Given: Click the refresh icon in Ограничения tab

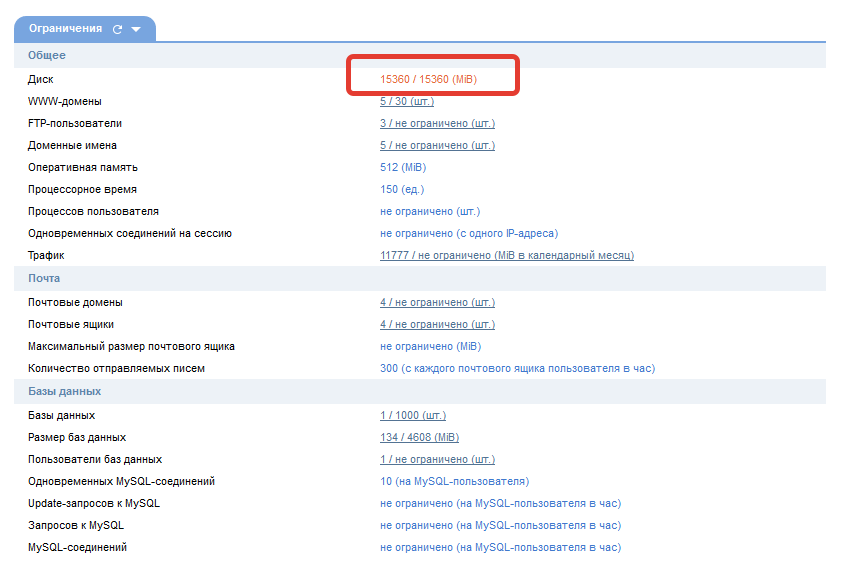Looking at the screenshot, I should pyautogui.click(x=118, y=30).
